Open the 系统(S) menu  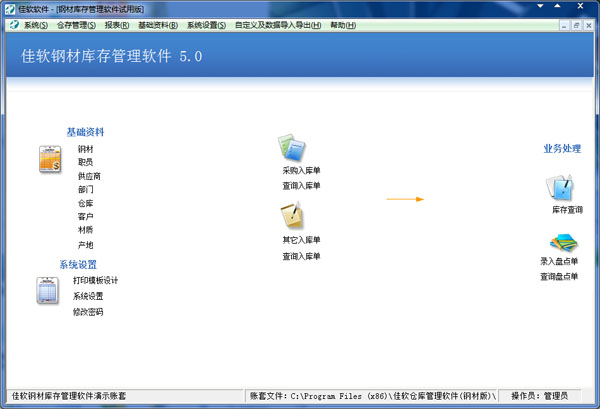coord(36,25)
